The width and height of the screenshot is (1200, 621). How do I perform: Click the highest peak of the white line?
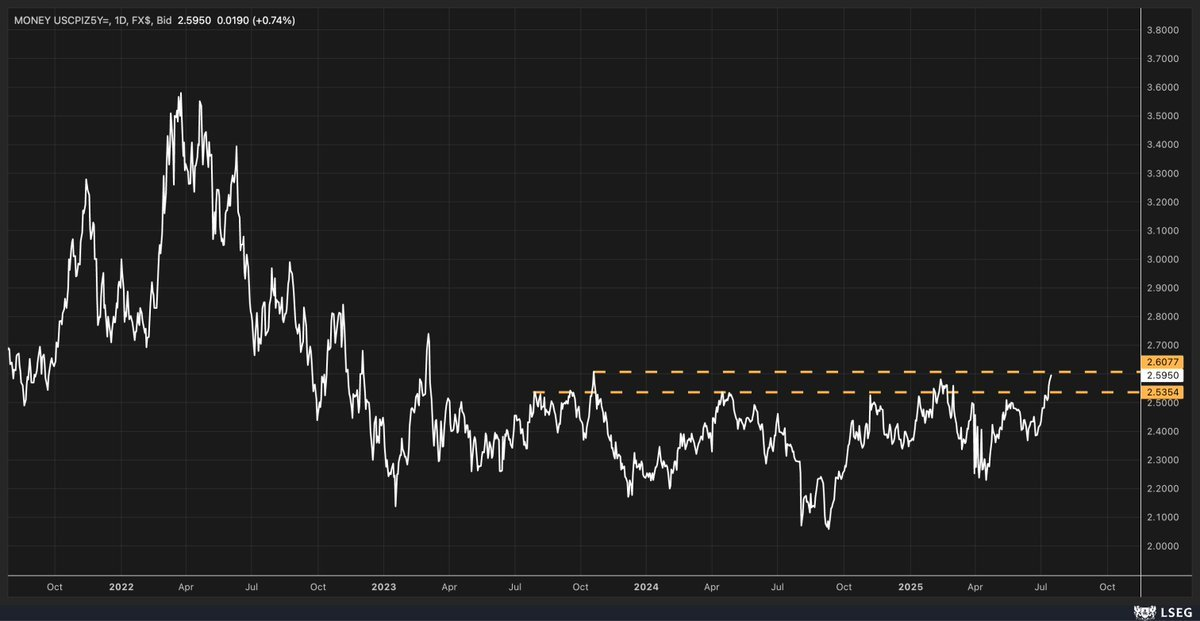coord(180,94)
